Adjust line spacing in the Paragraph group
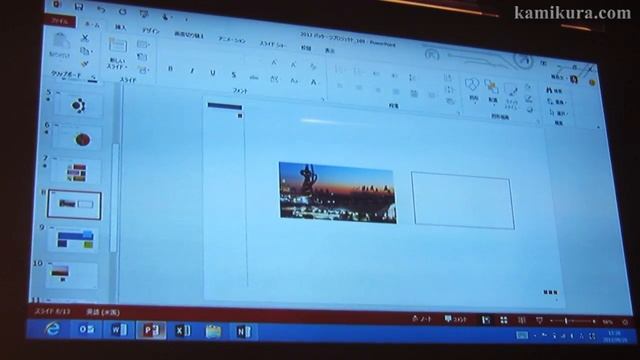 [x=413, y=77]
